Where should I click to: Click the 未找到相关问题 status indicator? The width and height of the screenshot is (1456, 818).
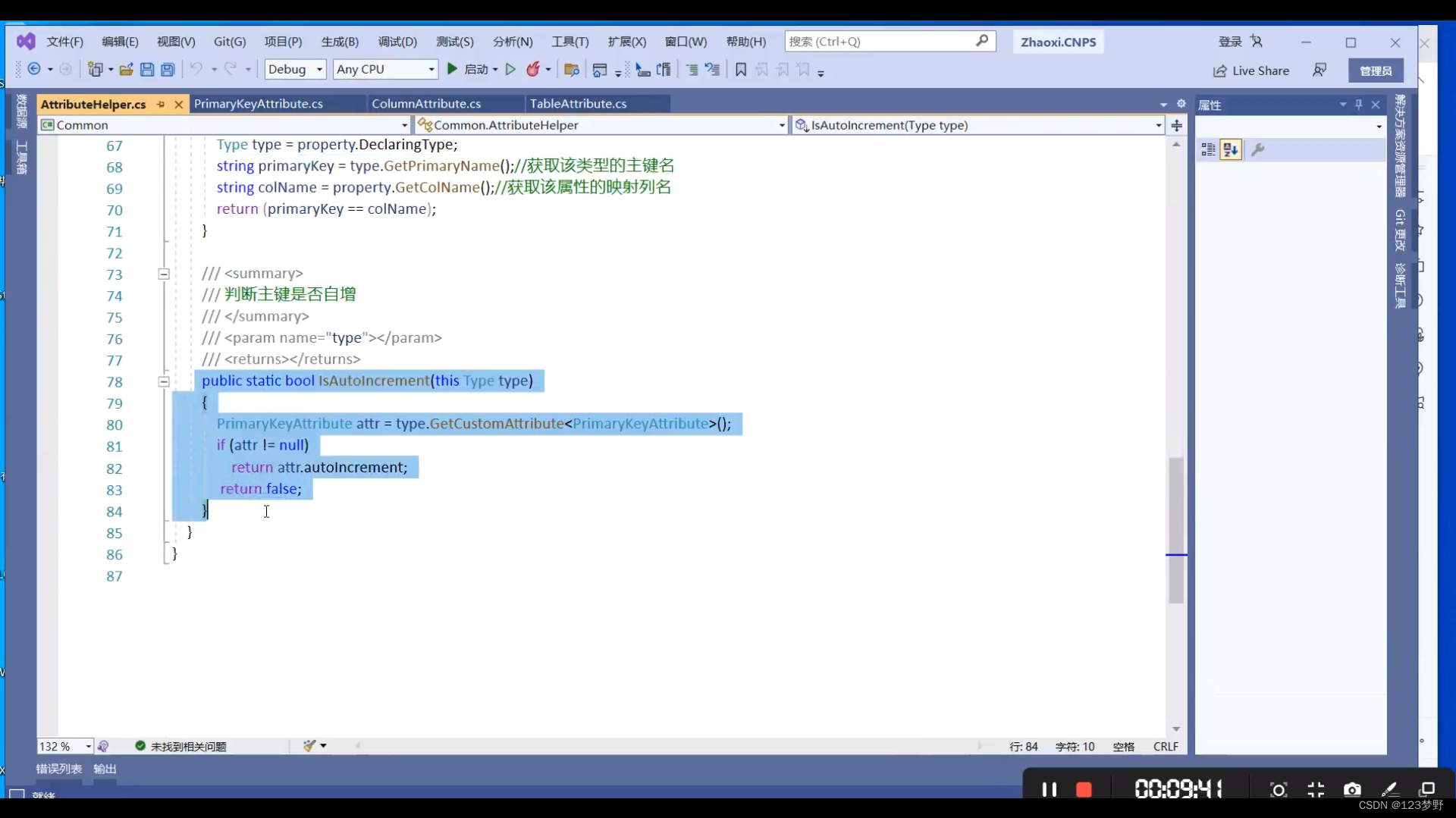181,746
